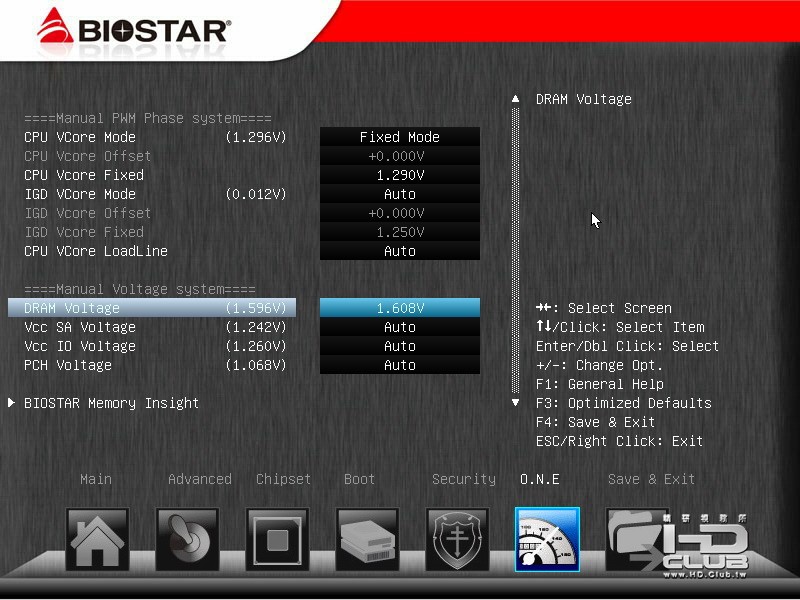800x600 pixels.
Task: Open the Vcc IO Voltage Auto dropdown
Action: (399, 346)
